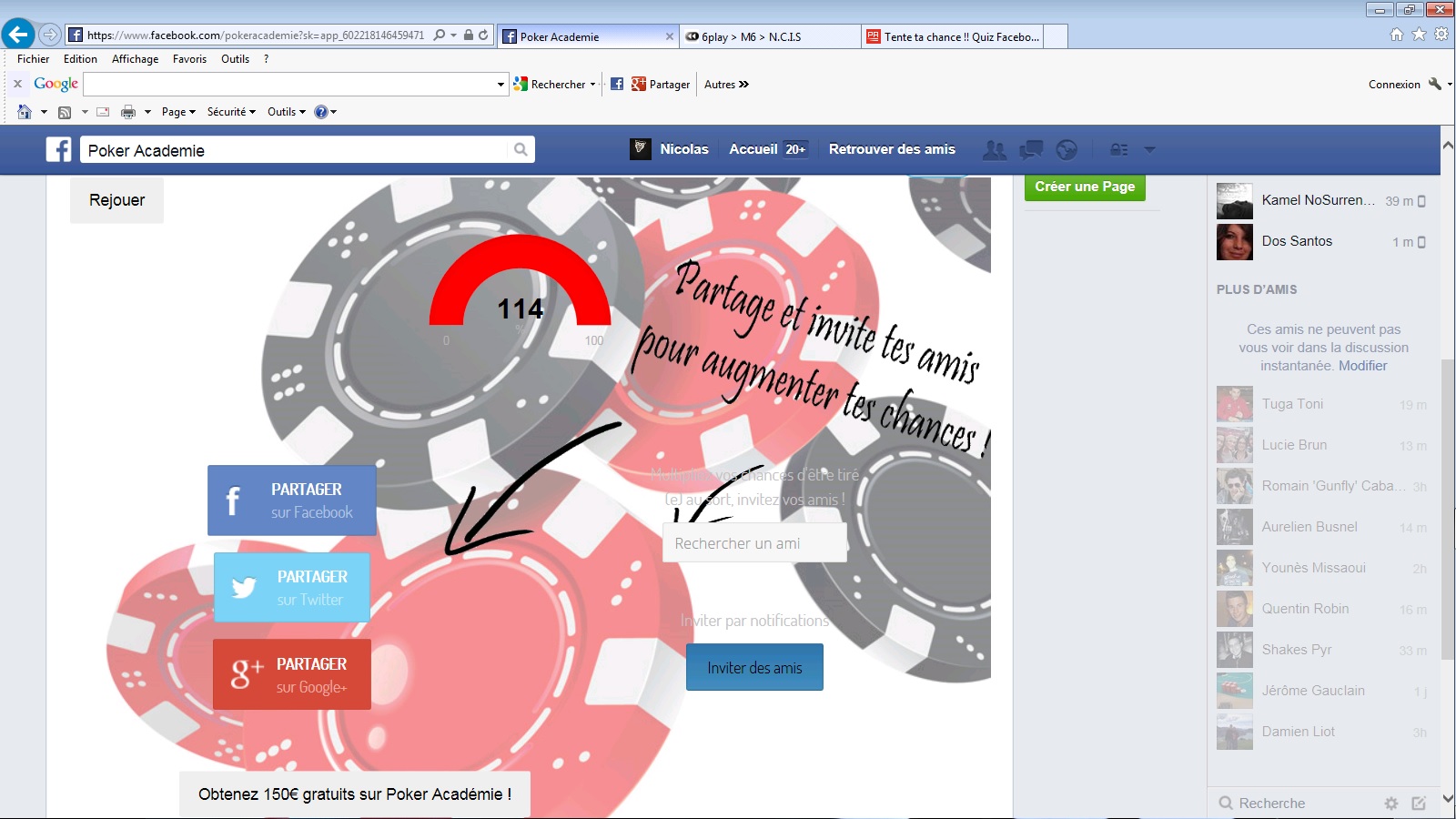Refresh the page with the reload icon
The image size is (1456, 819).
(483, 35)
